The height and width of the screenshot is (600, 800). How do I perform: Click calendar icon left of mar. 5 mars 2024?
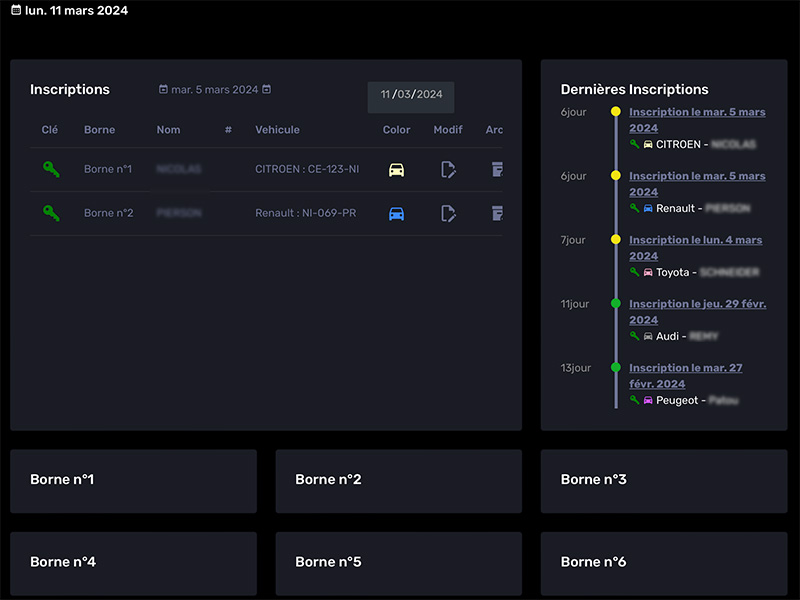click(x=163, y=90)
